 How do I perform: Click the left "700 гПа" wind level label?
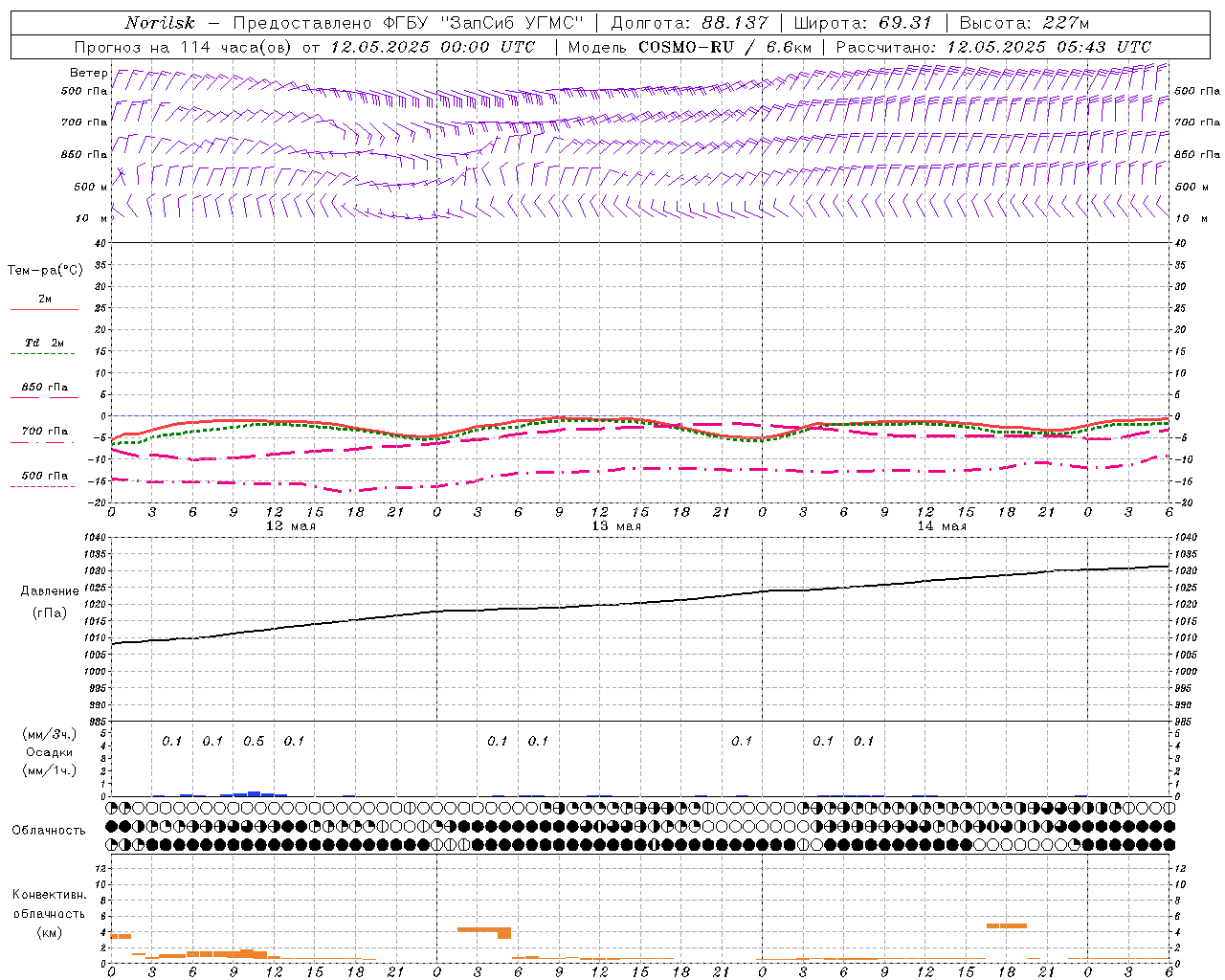84,122
